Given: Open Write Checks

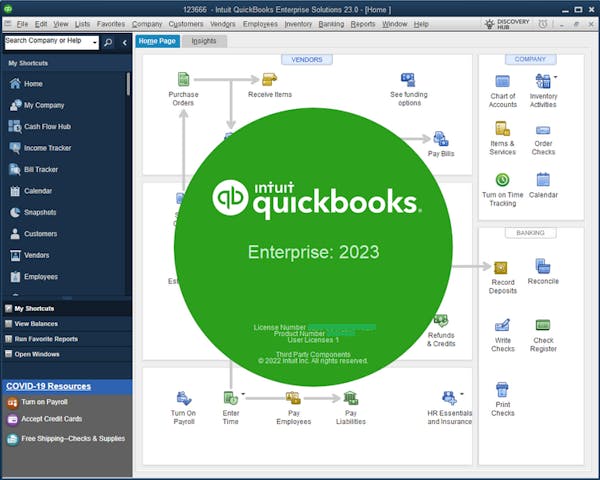Looking at the screenshot, I should coord(503,326).
